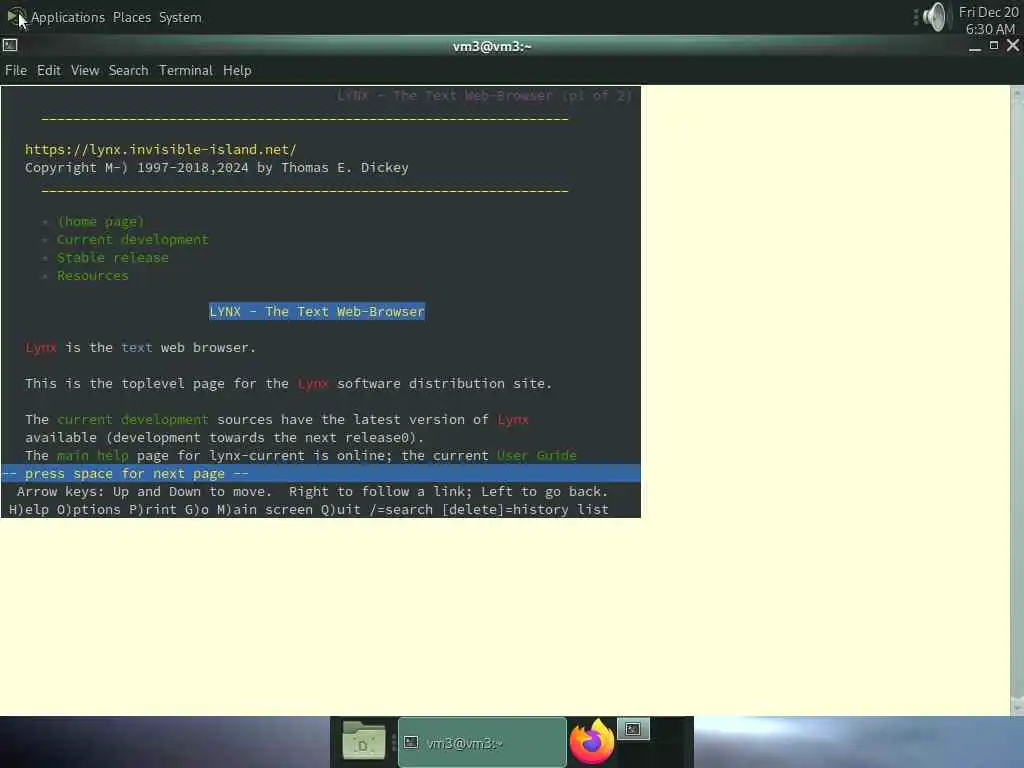Open the System menu
Image resolution: width=1024 pixels, height=768 pixels.
[x=180, y=17]
